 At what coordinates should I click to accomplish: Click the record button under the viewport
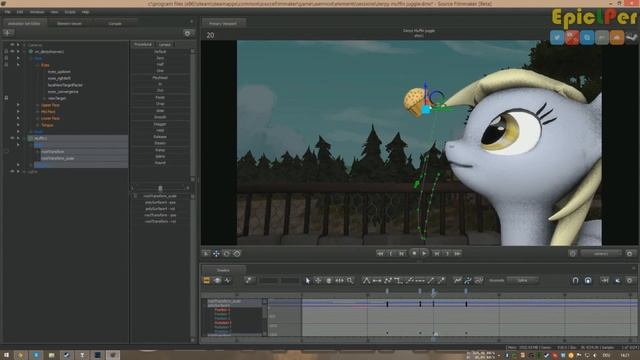[x=414, y=253]
